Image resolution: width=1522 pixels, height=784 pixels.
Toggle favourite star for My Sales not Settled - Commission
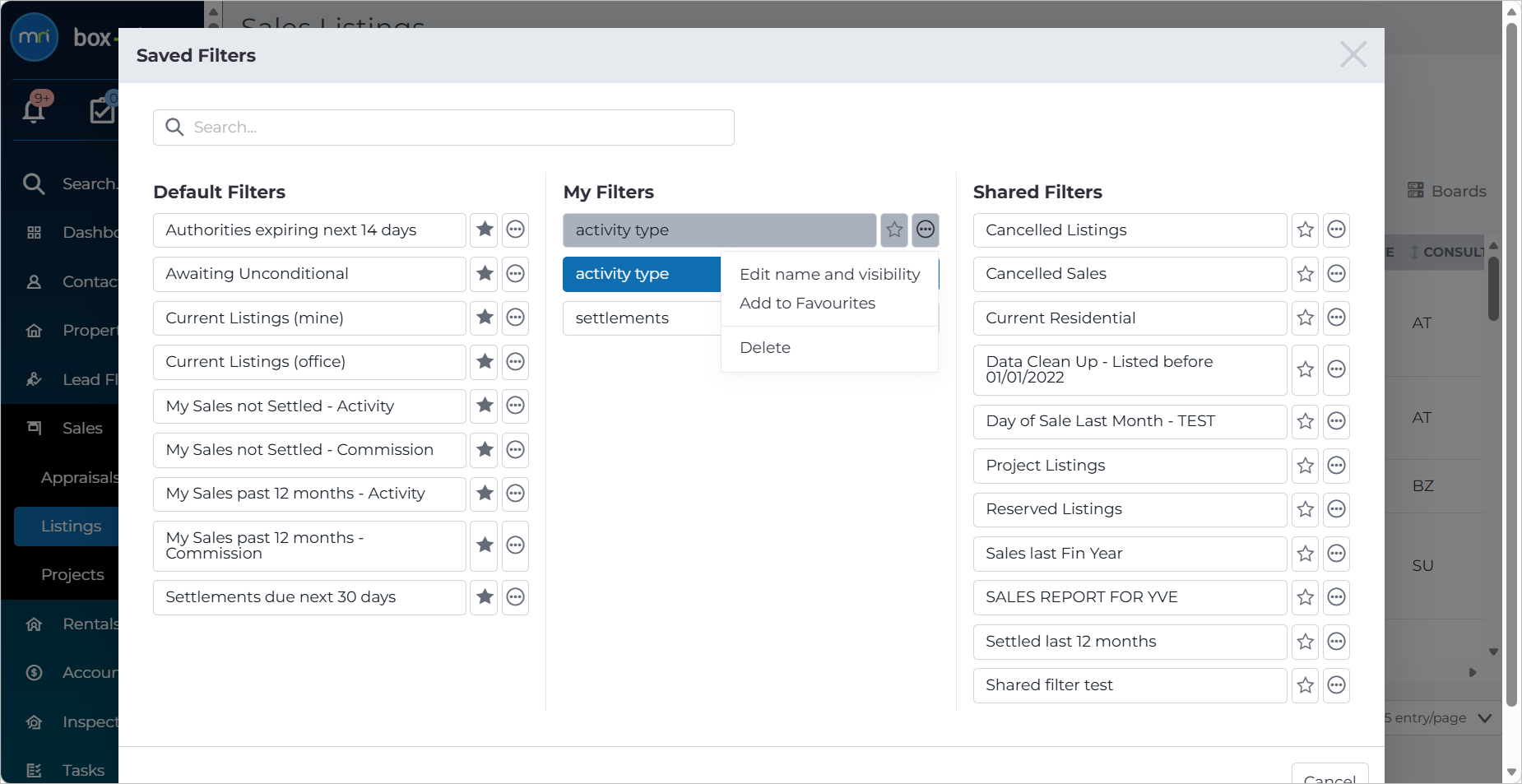(x=485, y=450)
